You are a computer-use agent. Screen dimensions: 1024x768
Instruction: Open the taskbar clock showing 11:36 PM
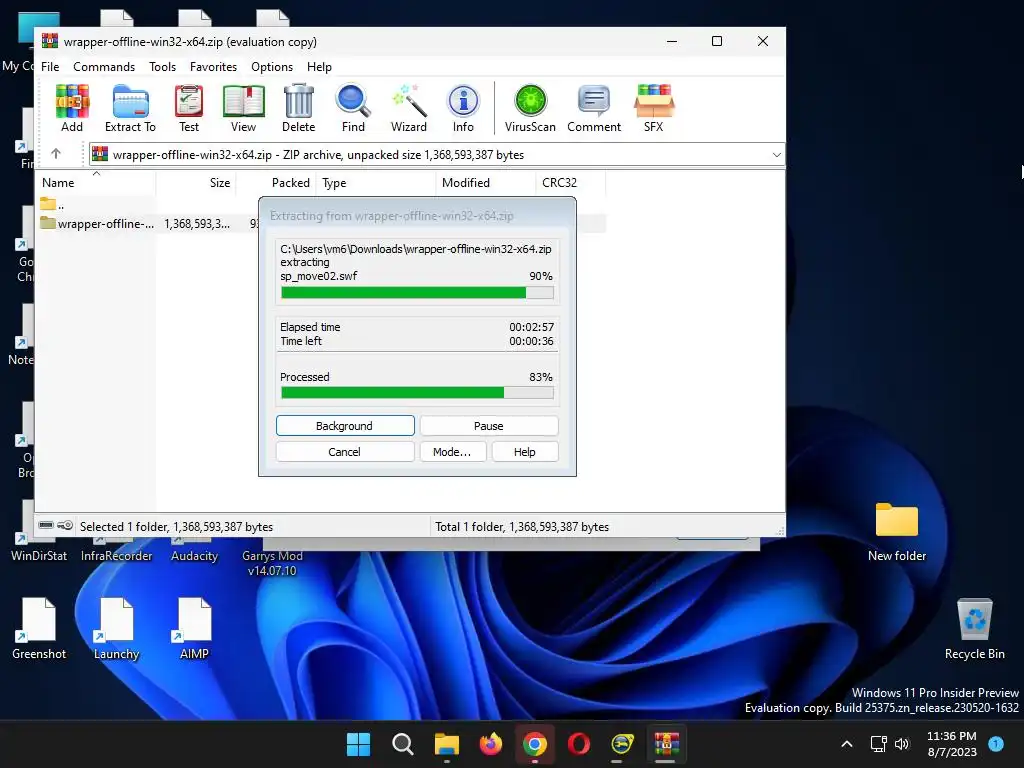coord(952,744)
